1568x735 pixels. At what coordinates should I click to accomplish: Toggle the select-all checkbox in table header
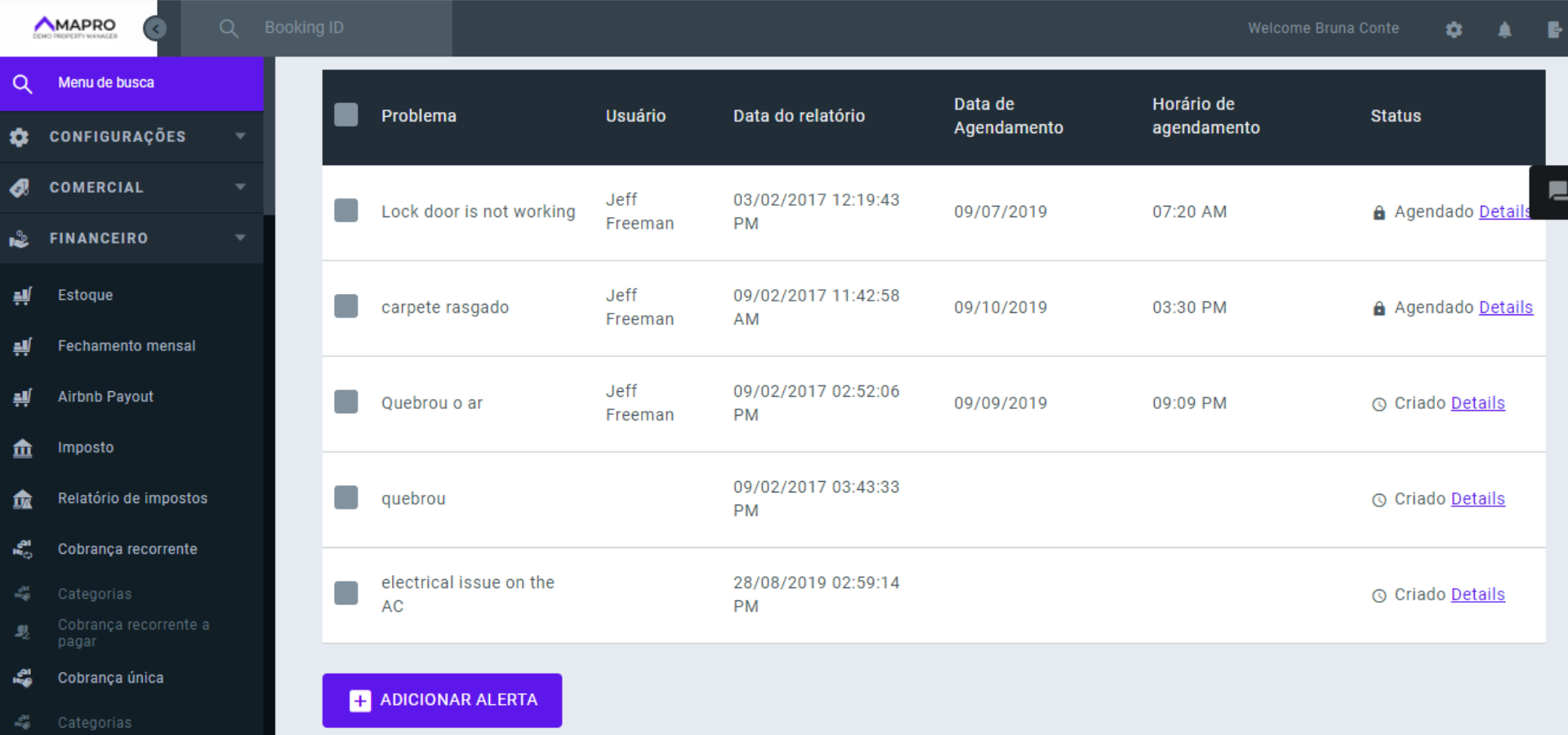346,115
